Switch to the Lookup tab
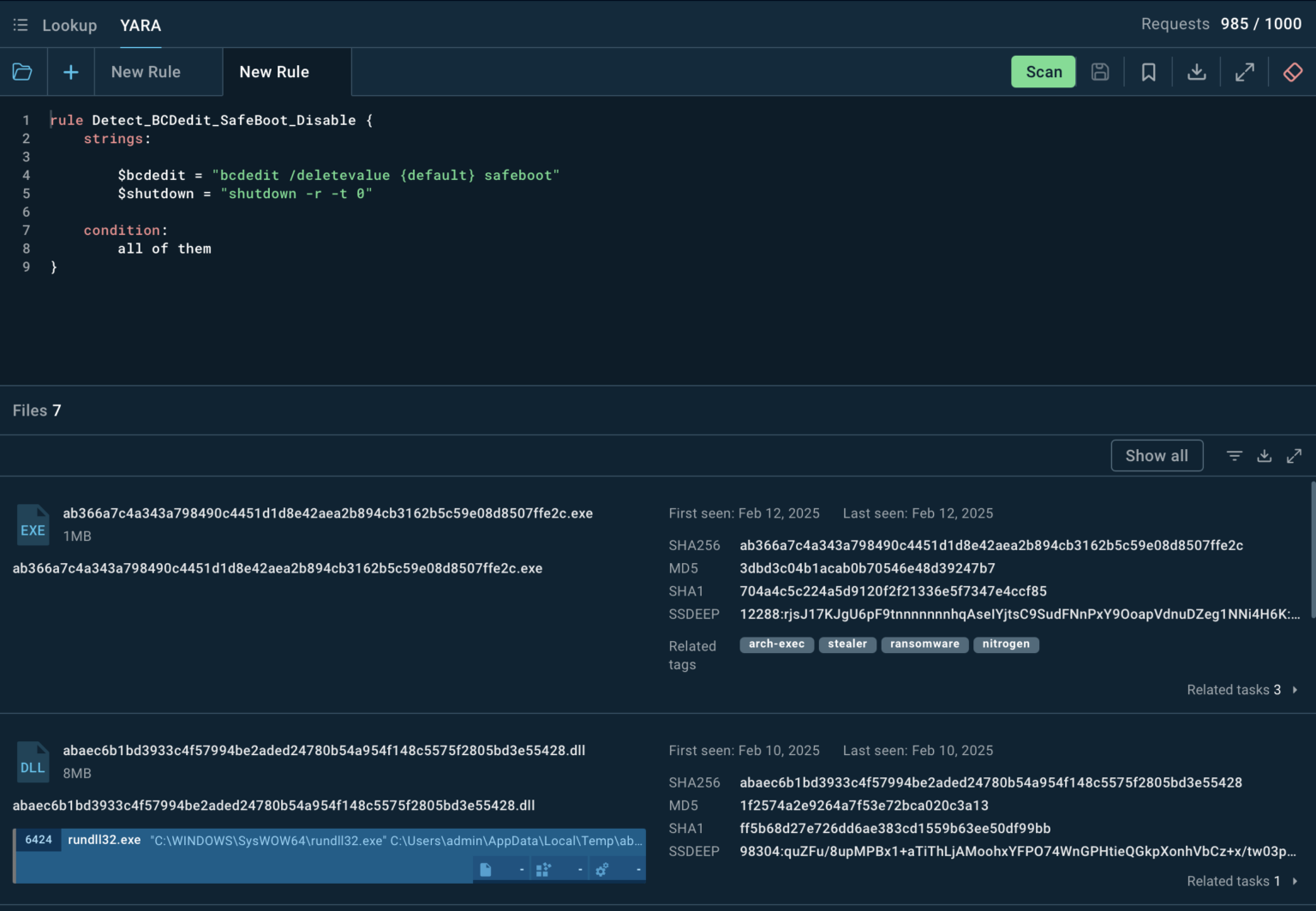 [69, 25]
